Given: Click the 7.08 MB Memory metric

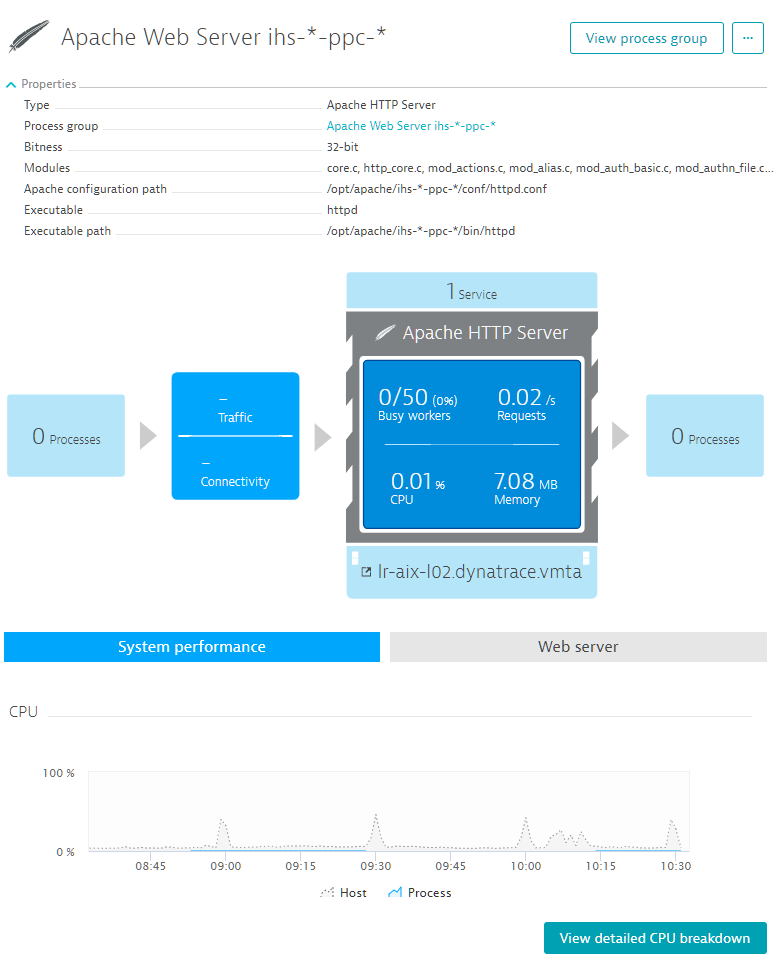Looking at the screenshot, I should click(526, 488).
